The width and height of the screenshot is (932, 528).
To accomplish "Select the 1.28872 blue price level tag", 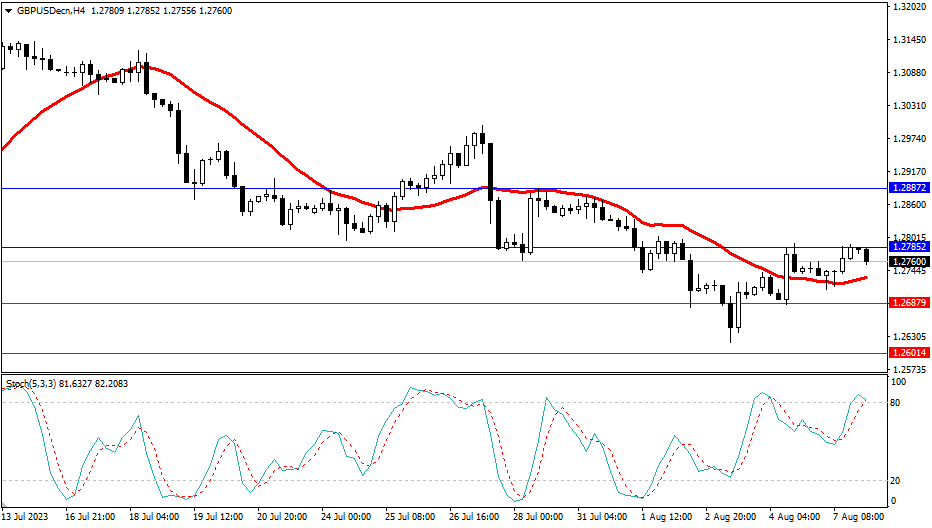I will (x=909, y=188).
